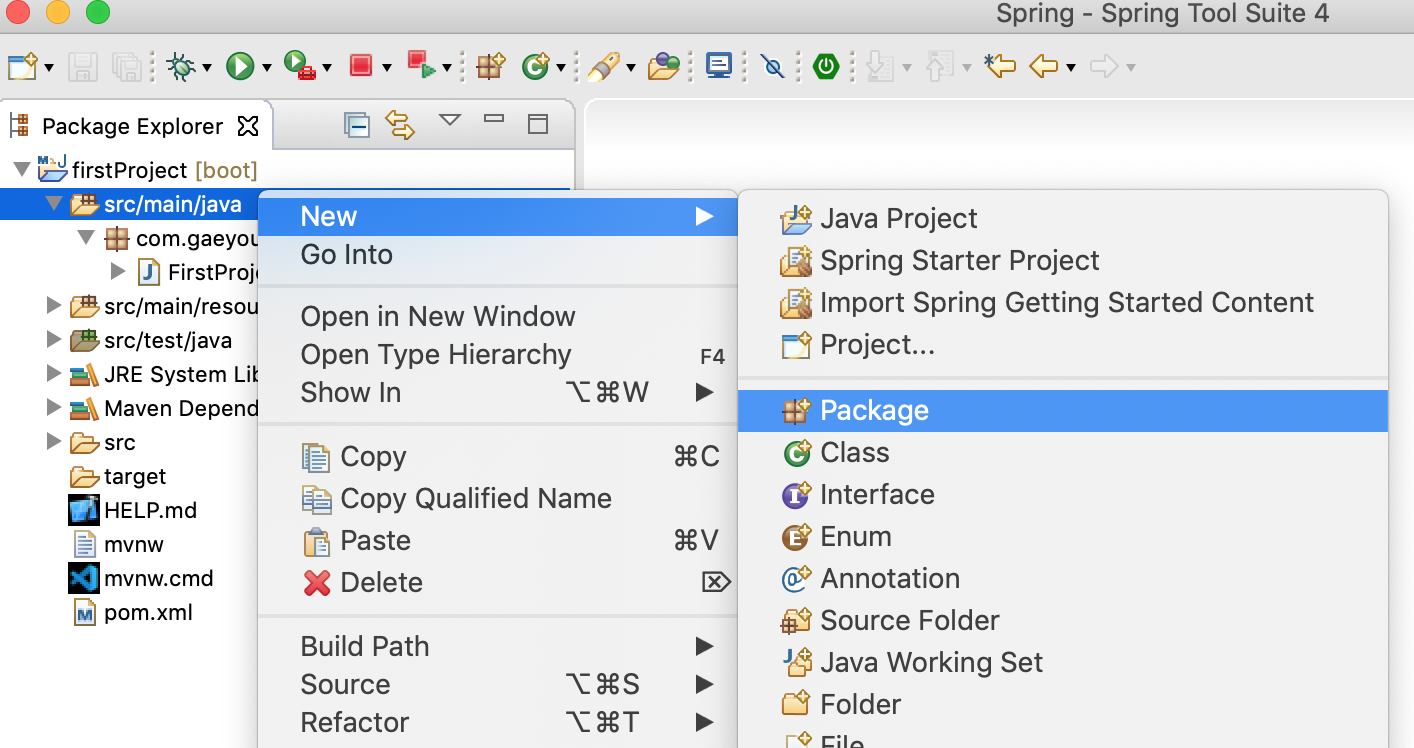The image size is (1414, 748).
Task: Click the Search flashlight icon
Action: click(603, 67)
